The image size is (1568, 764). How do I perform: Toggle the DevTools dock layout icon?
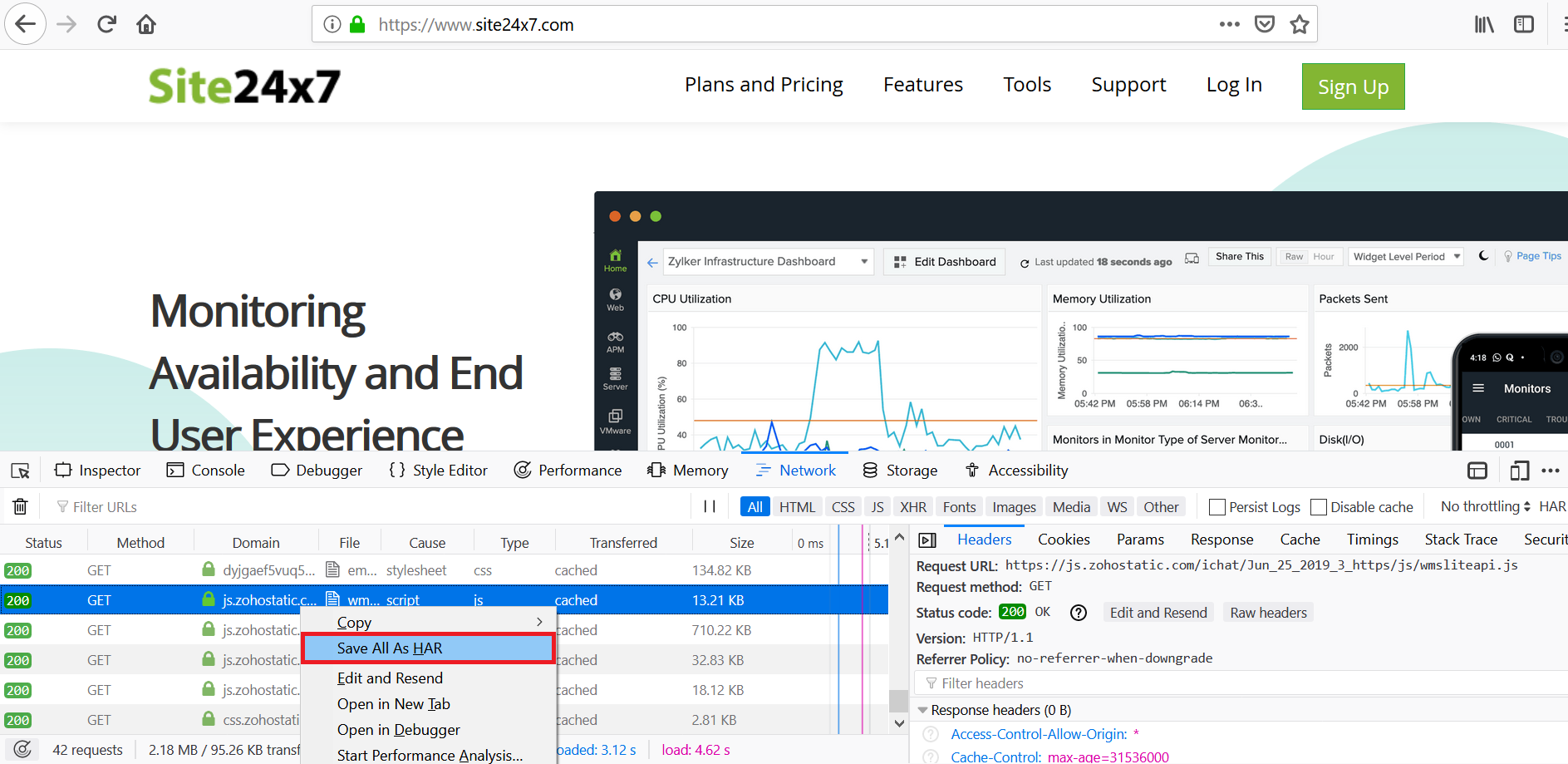(x=1477, y=471)
